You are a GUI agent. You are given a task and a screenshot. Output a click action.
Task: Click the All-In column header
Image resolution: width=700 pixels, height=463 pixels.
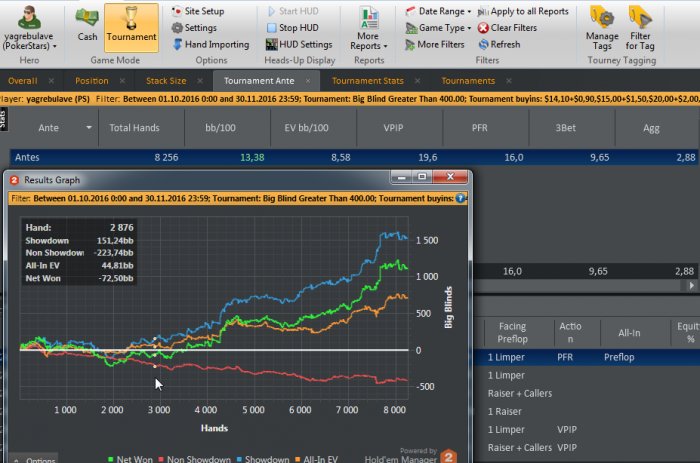629,333
